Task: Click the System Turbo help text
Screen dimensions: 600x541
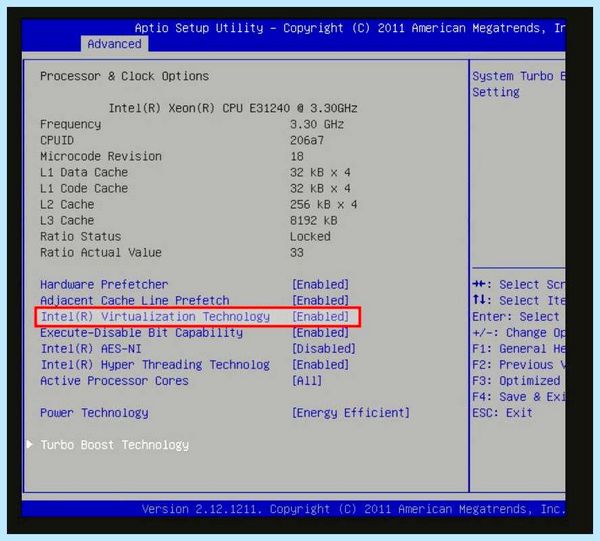Action: [518, 84]
